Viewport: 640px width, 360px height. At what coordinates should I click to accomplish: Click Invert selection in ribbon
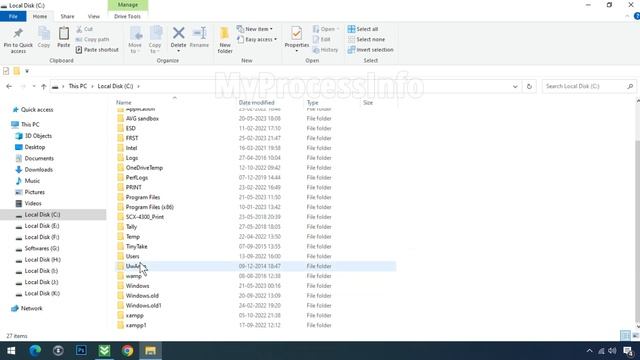(x=371, y=49)
